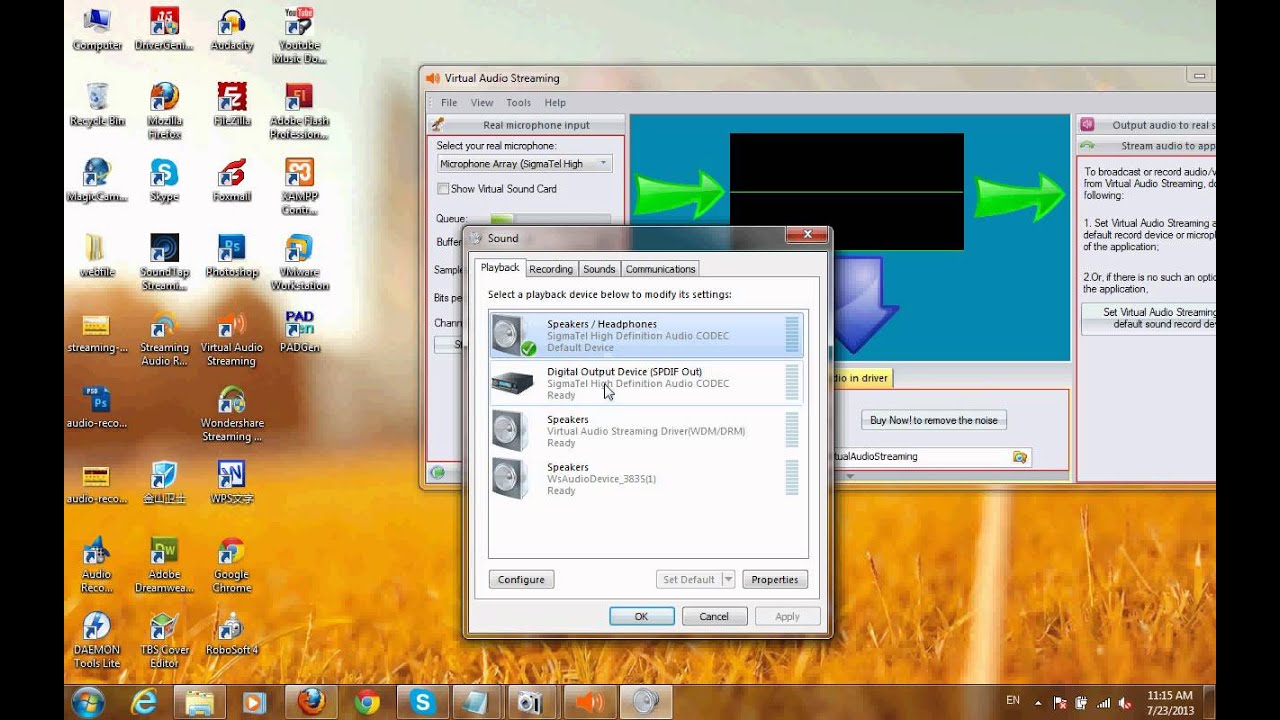The width and height of the screenshot is (1280, 720).
Task: Switch to the Recording tab
Action: click(x=551, y=269)
